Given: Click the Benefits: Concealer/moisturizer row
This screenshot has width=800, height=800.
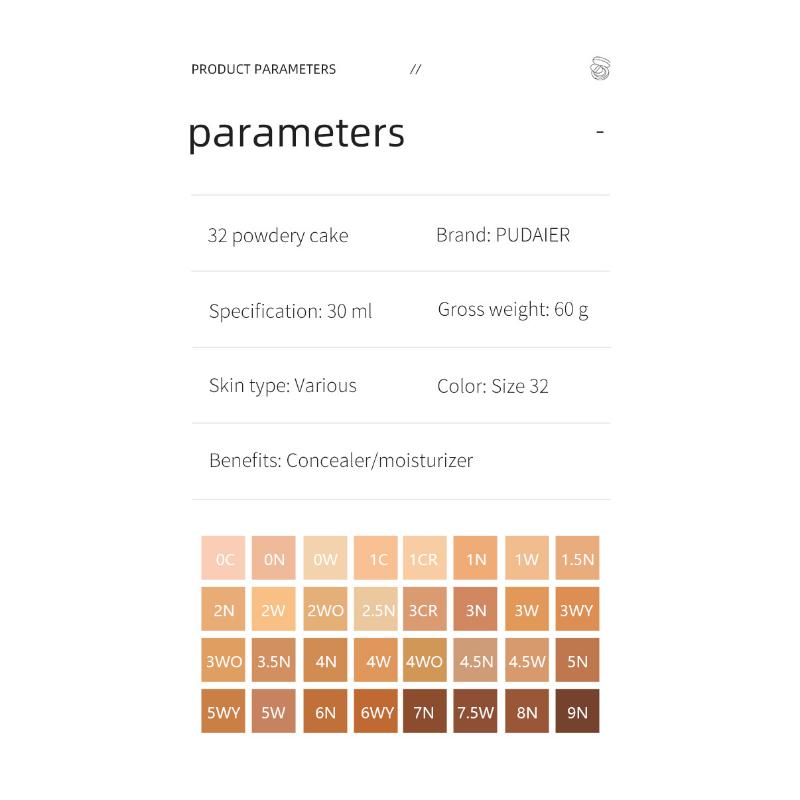Looking at the screenshot, I should [x=340, y=460].
